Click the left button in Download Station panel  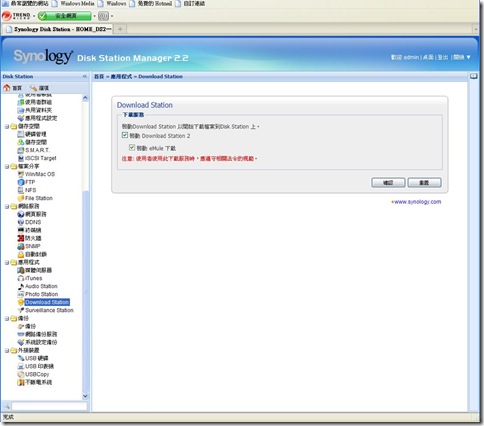[388, 182]
